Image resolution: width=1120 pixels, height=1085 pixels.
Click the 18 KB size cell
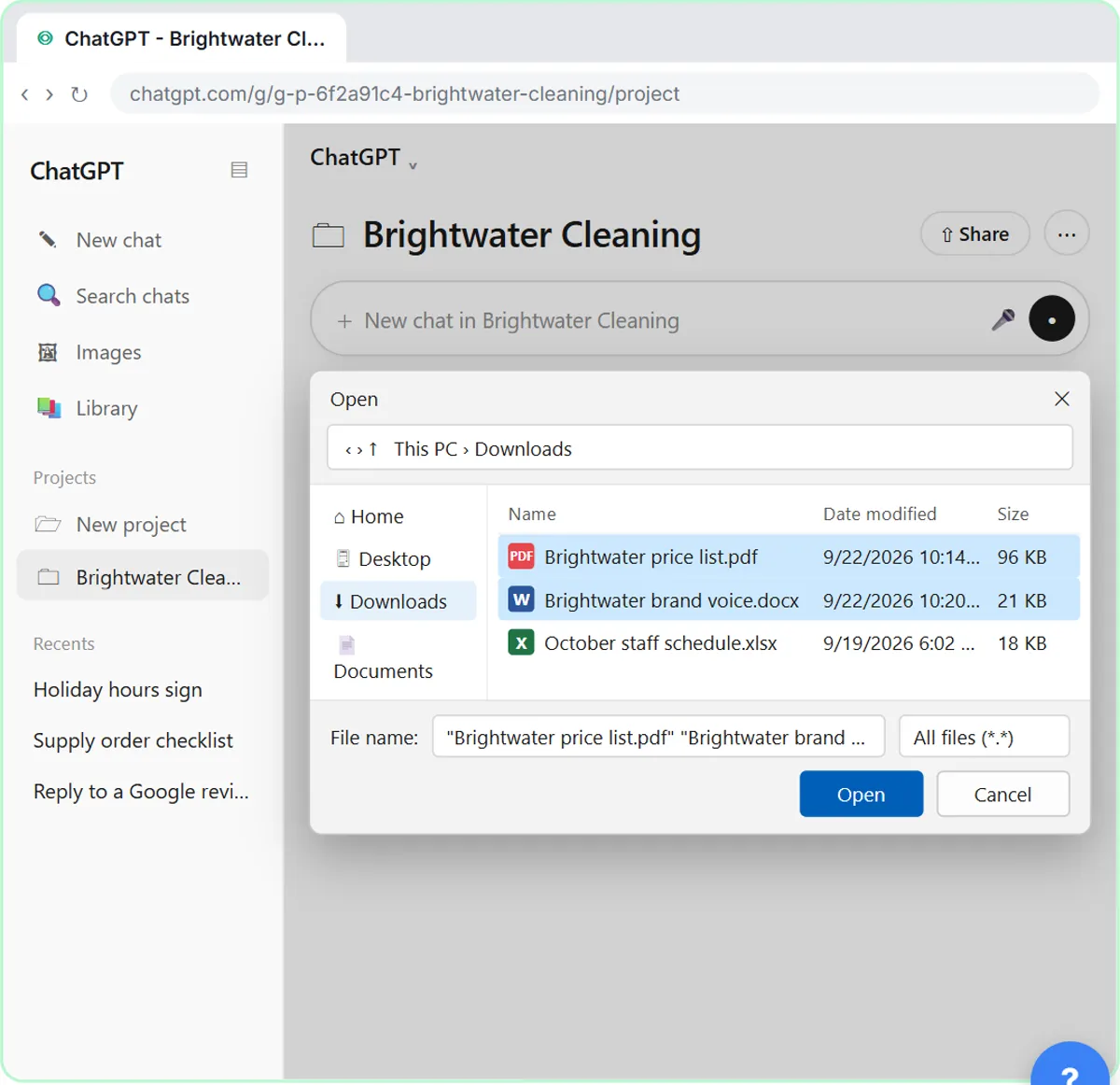pos(1022,643)
